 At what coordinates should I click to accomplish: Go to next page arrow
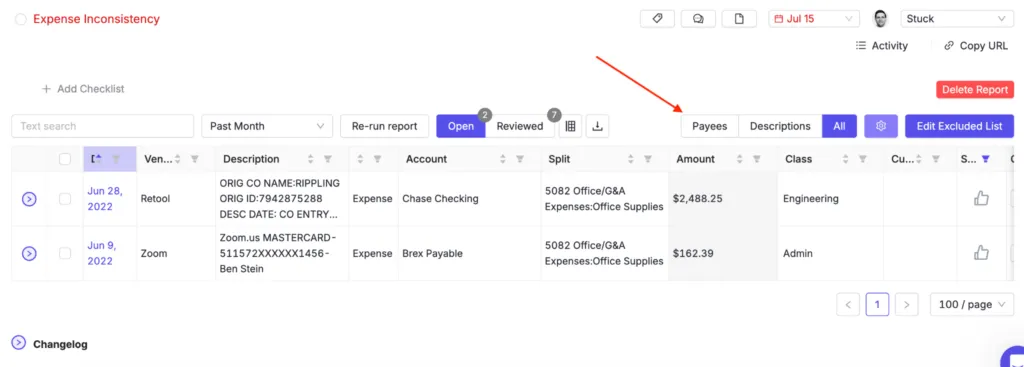tap(906, 304)
